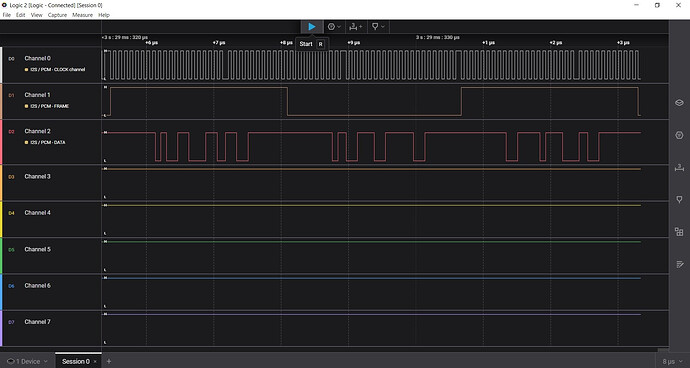690x368 pixels.
Task: Click the +7 µs mark on the time ruler
Action: pos(219,43)
